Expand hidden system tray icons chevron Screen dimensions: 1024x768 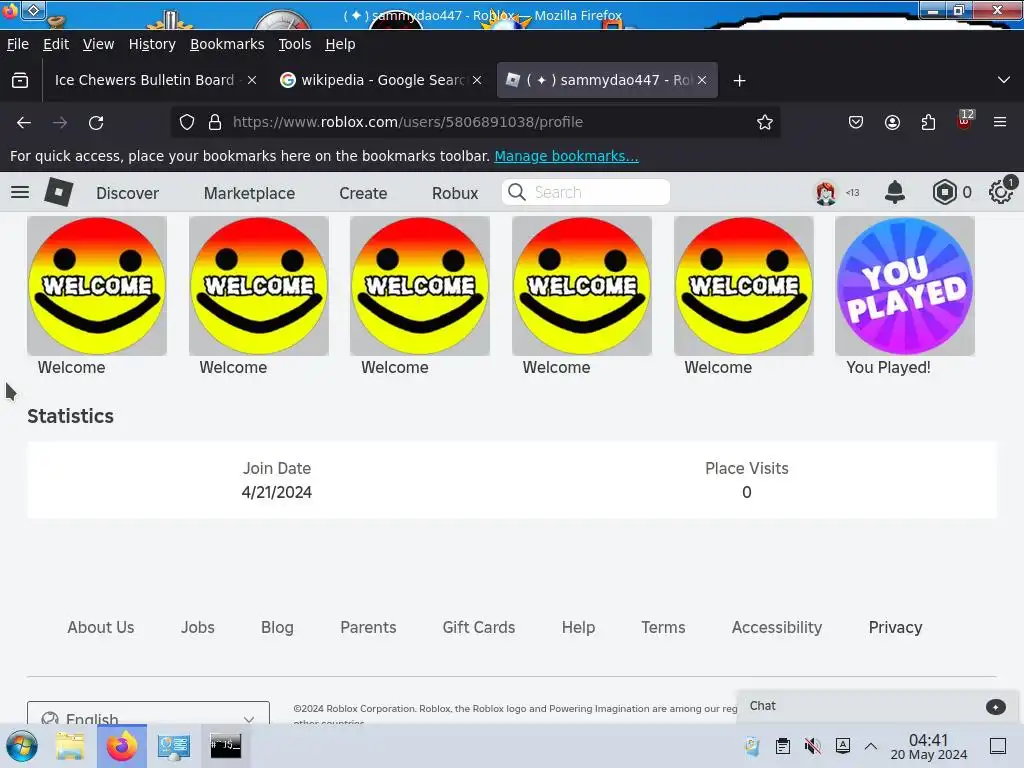point(871,746)
